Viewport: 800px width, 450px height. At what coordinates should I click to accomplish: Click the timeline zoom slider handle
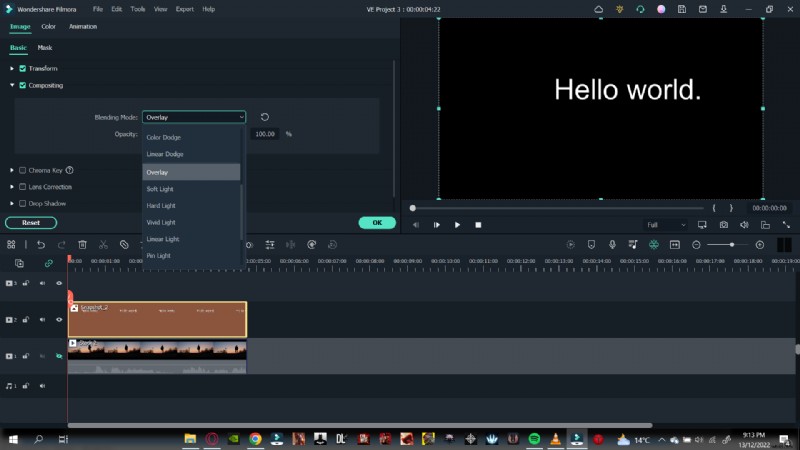[x=732, y=244]
